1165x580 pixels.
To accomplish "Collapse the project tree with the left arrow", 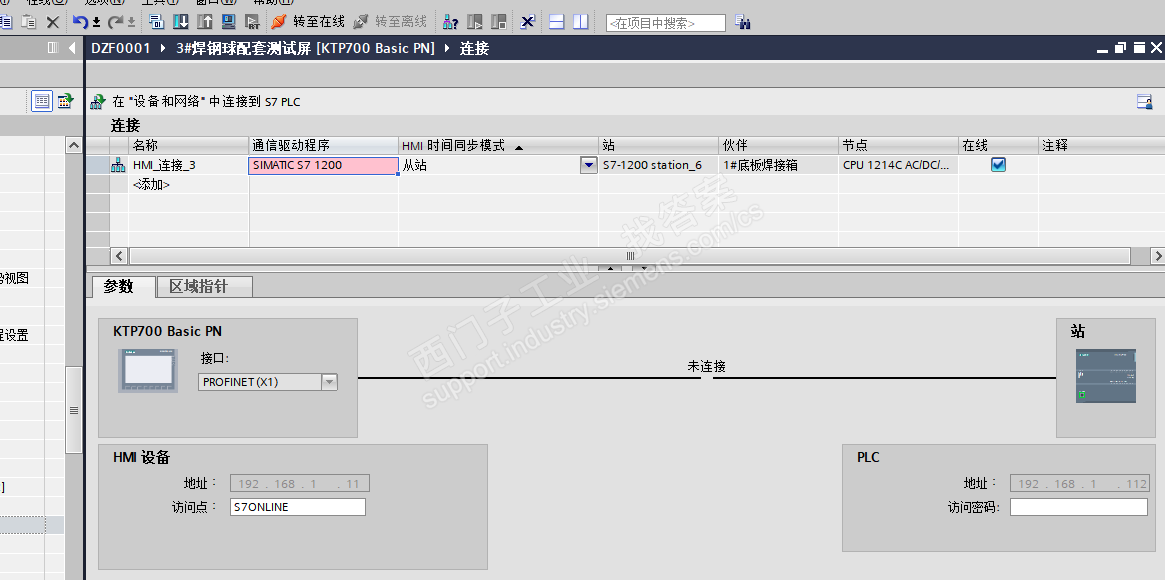I will tap(72, 48).
